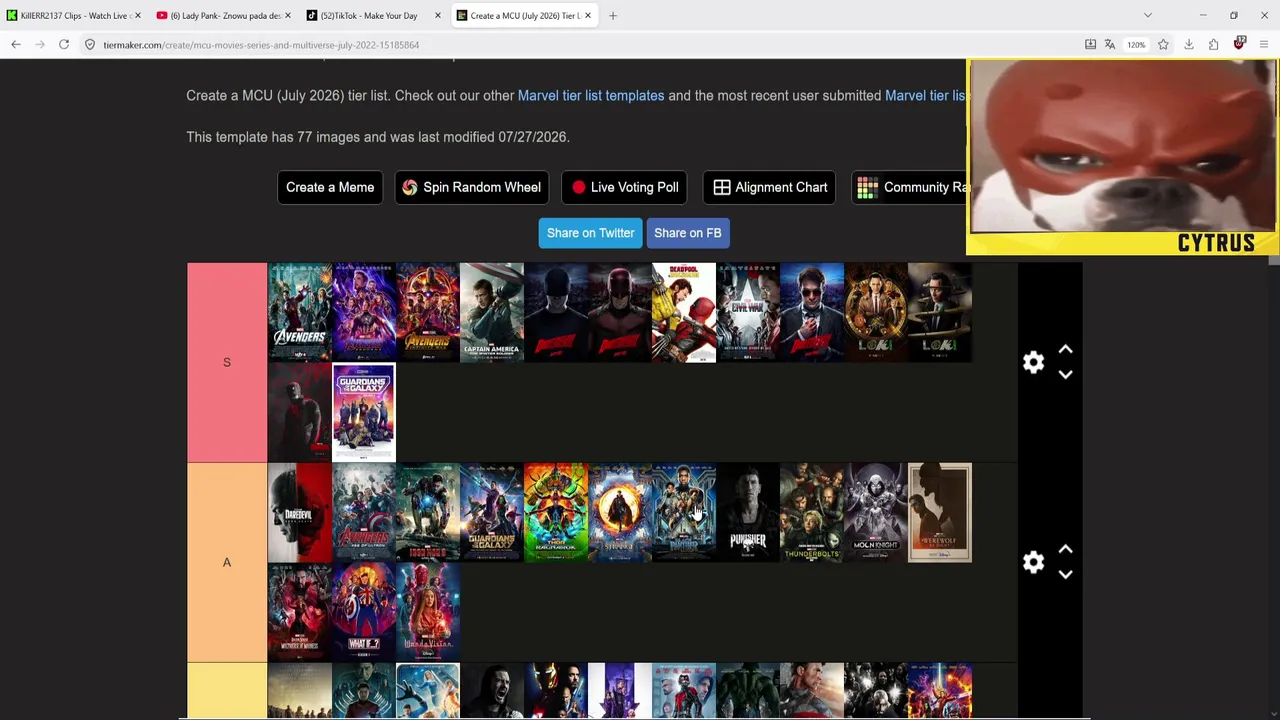1280x720 pixels.
Task: Move the A tier row up
Action: click(x=1065, y=549)
